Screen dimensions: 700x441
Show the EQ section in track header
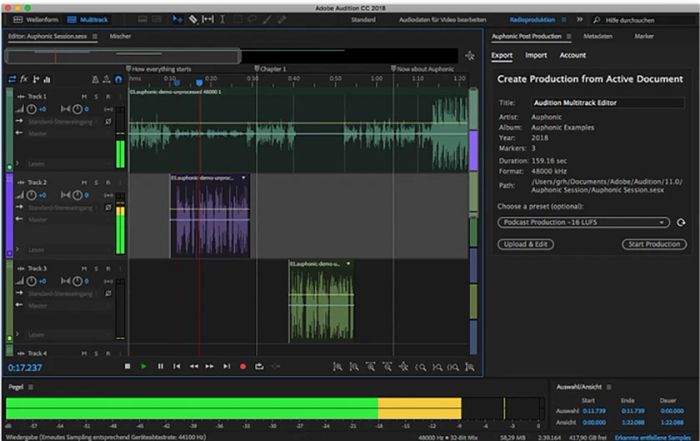pyautogui.click(x=47, y=79)
